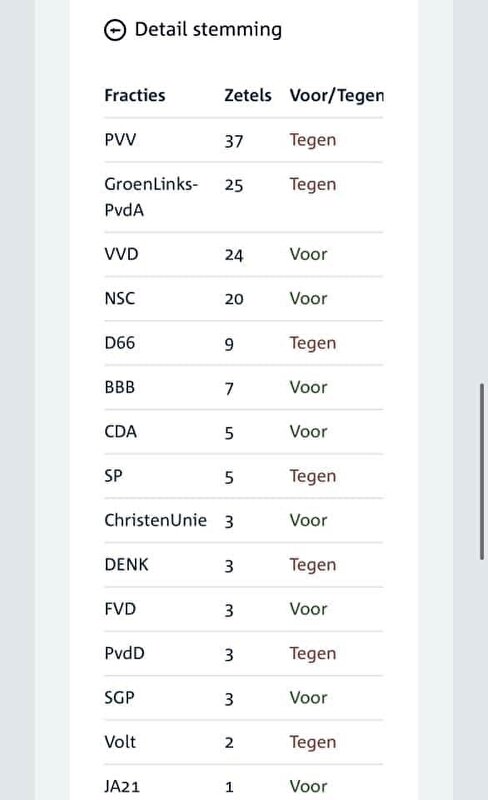Click the FVD Voor vote
The image size is (488, 800).
pos(308,609)
